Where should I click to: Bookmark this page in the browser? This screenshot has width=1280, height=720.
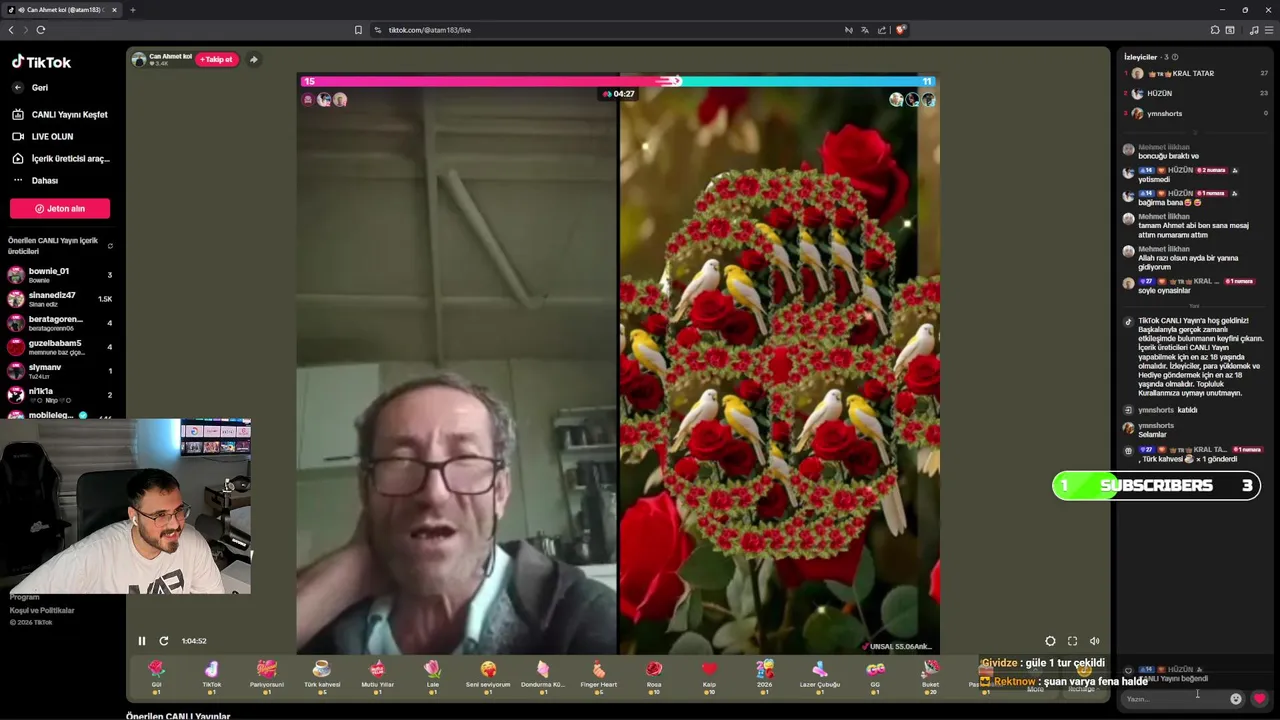point(358,30)
